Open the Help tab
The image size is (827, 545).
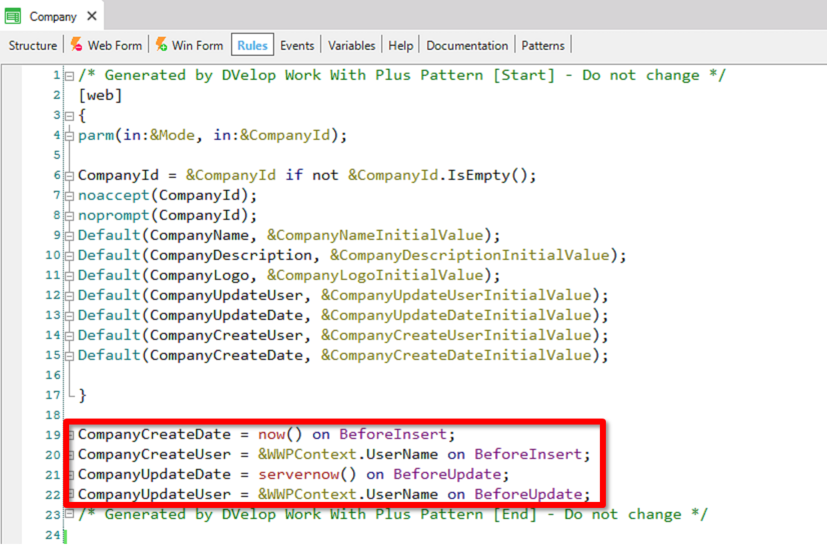click(x=401, y=45)
